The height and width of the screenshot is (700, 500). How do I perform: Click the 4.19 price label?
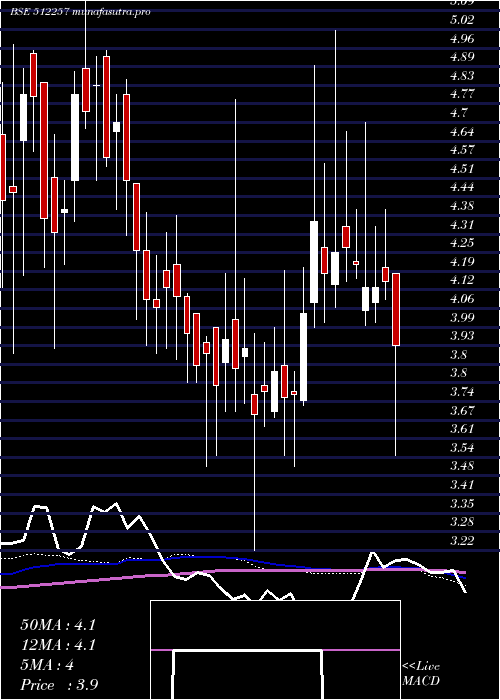[462, 261]
